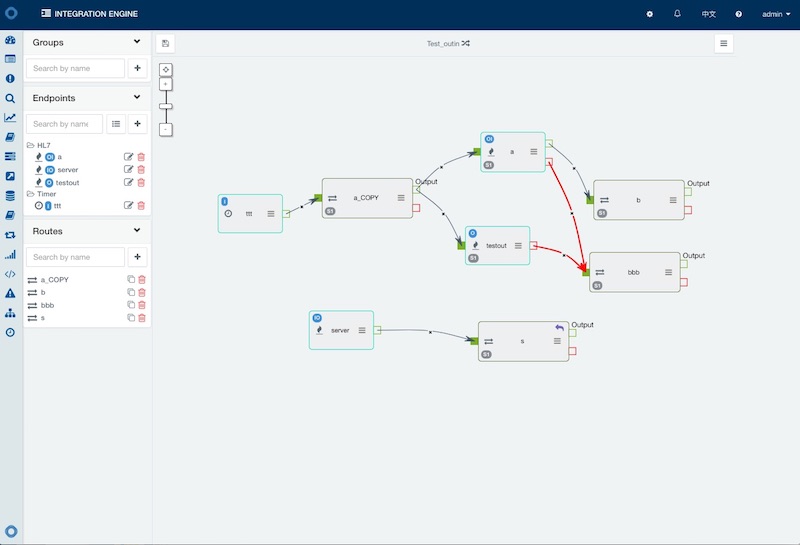Click the zoom slider handle
The width and height of the screenshot is (800, 545).
(x=166, y=106)
